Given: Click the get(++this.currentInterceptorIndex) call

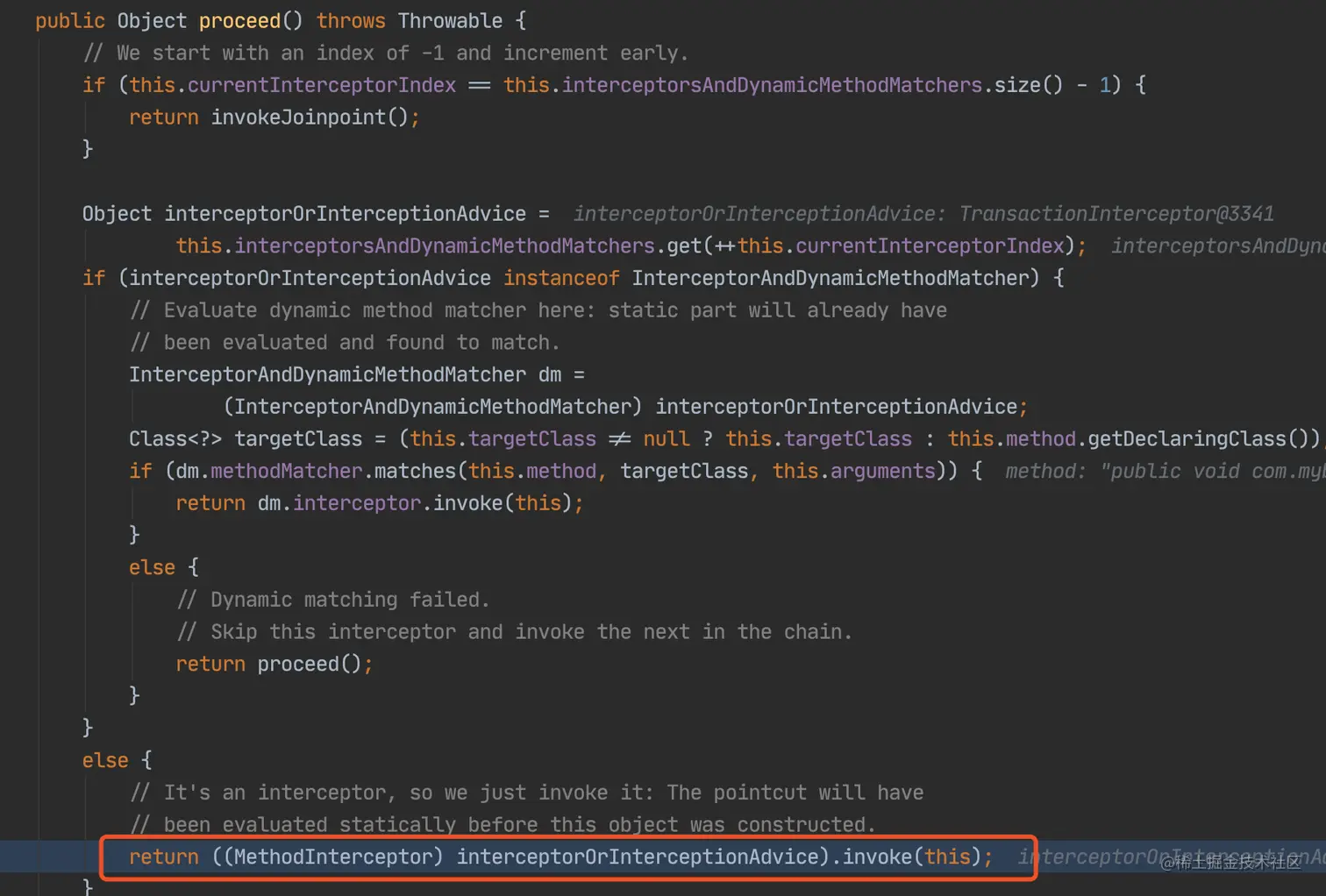Looking at the screenshot, I should [x=871, y=246].
